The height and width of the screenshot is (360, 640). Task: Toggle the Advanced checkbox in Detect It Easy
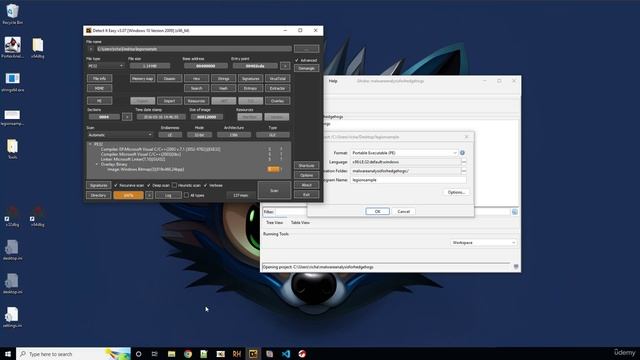pyautogui.click(x=297, y=60)
